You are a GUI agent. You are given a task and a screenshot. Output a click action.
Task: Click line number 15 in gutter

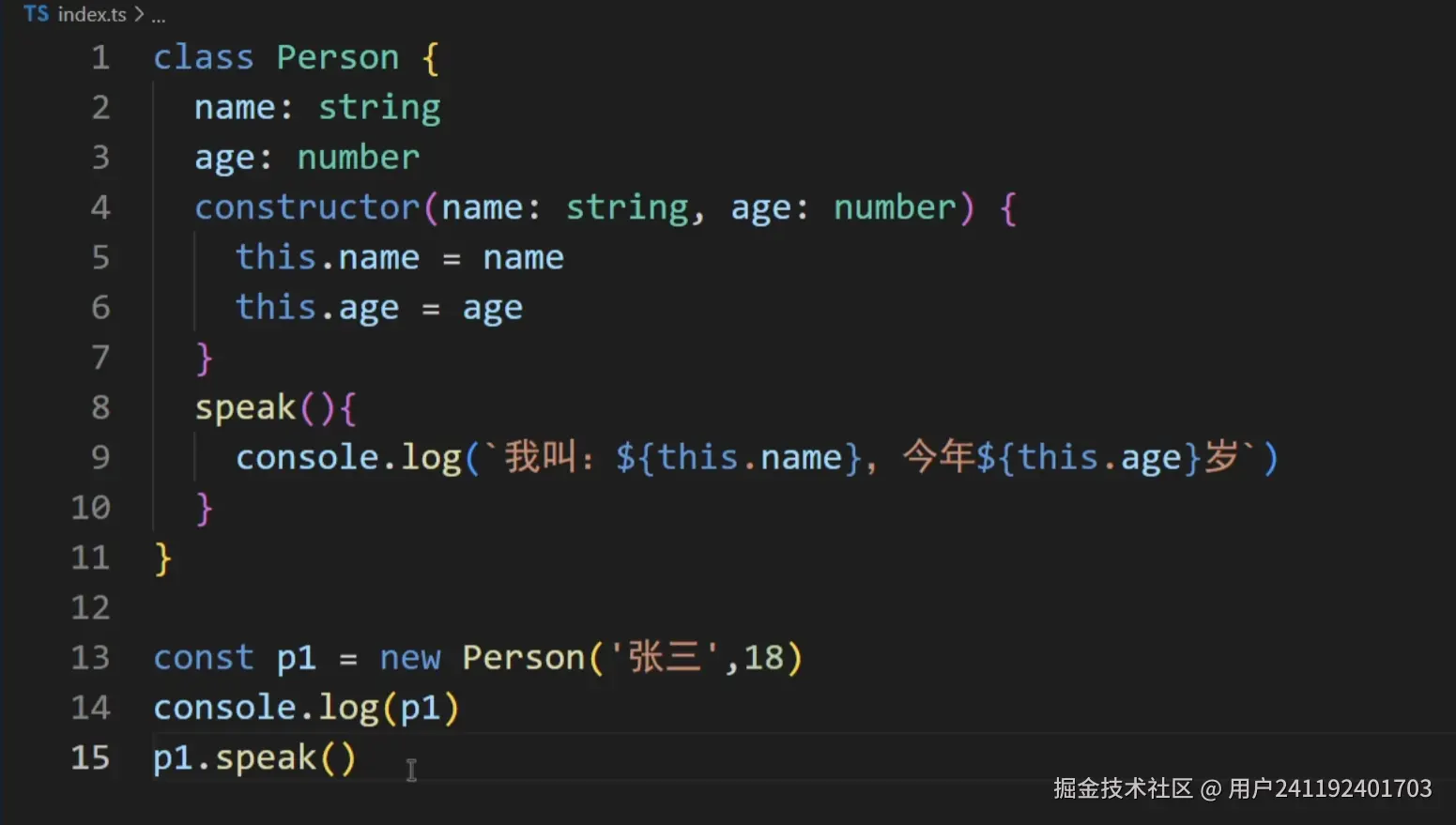(x=90, y=757)
